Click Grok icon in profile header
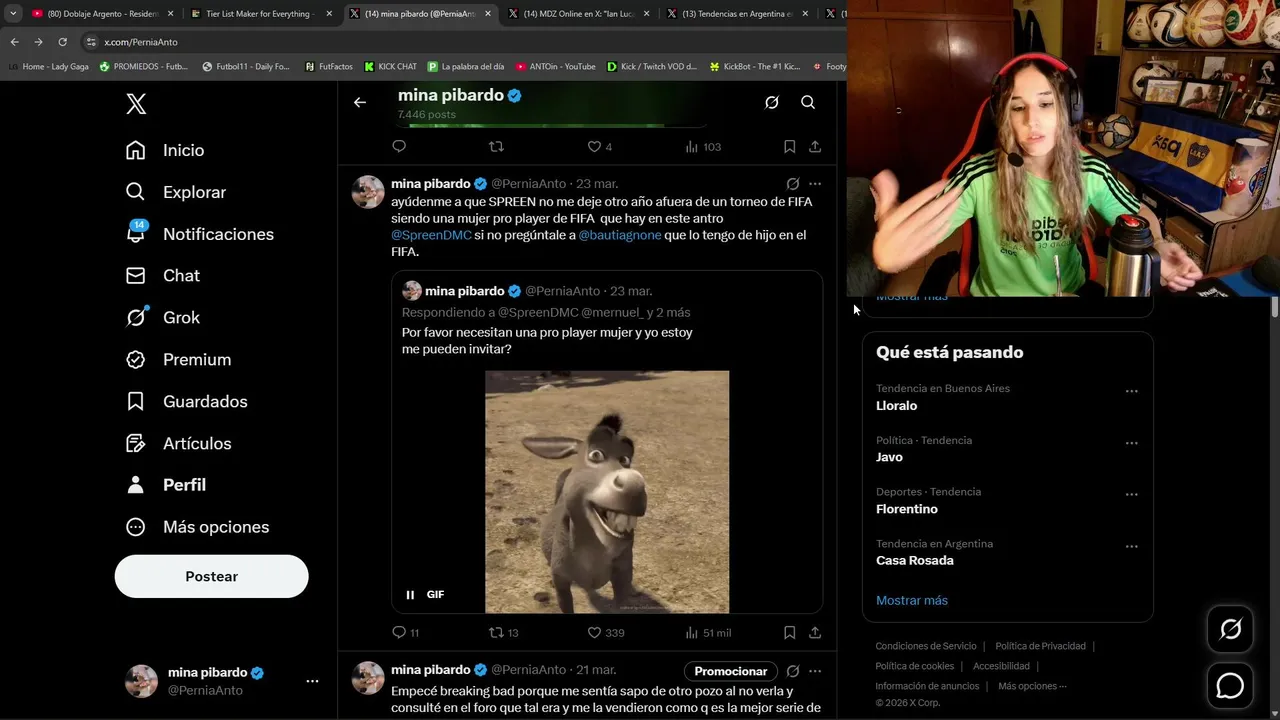1280x720 pixels. click(x=772, y=102)
